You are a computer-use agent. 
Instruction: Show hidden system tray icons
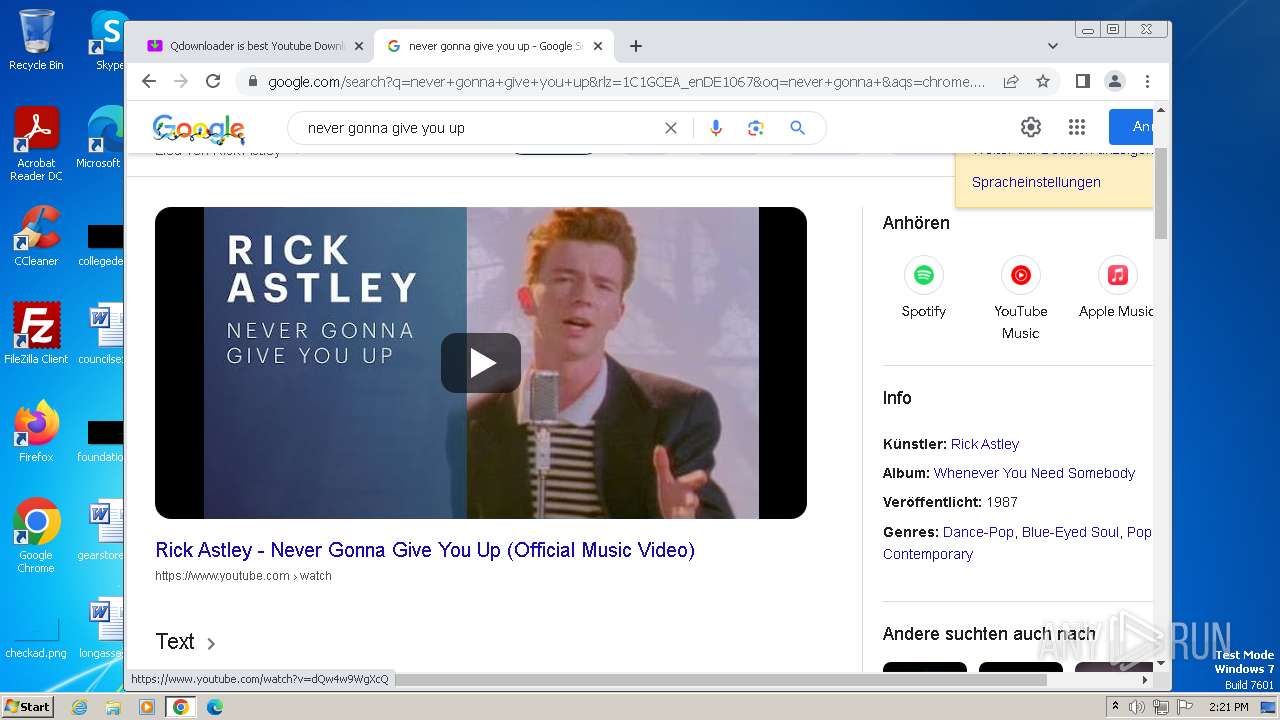[x=1116, y=707]
